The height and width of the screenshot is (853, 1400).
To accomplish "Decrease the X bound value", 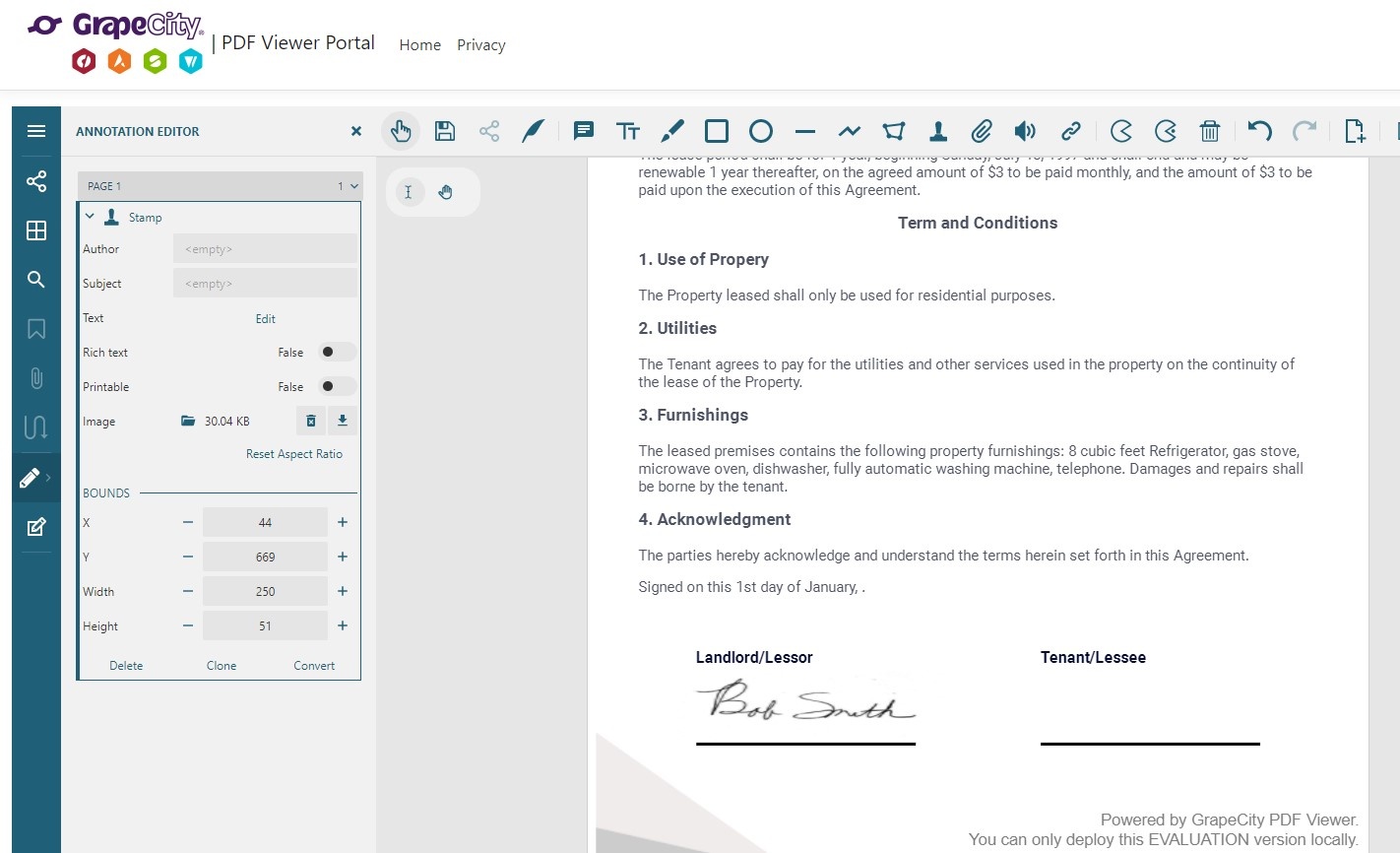I will click(x=188, y=522).
